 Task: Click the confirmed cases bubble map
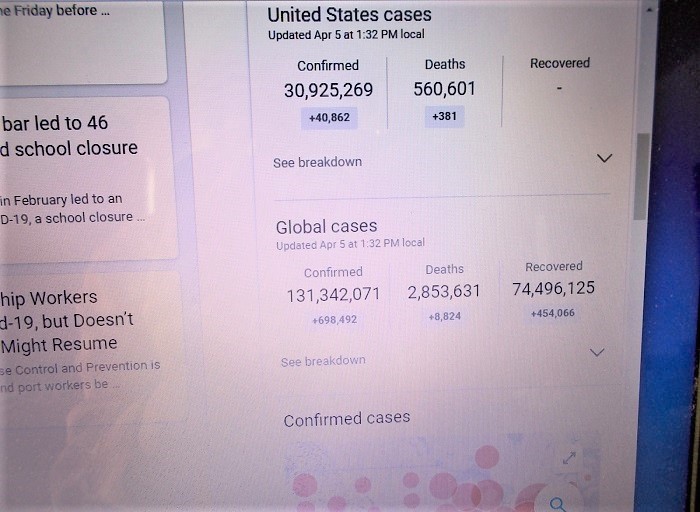point(440,480)
